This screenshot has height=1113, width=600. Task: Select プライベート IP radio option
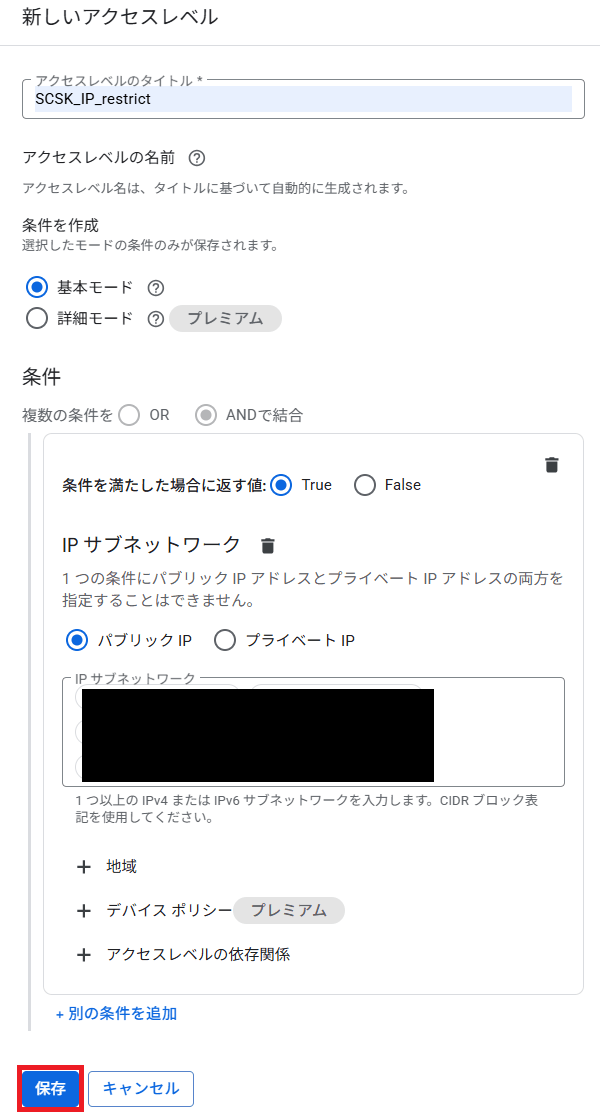click(x=225, y=640)
